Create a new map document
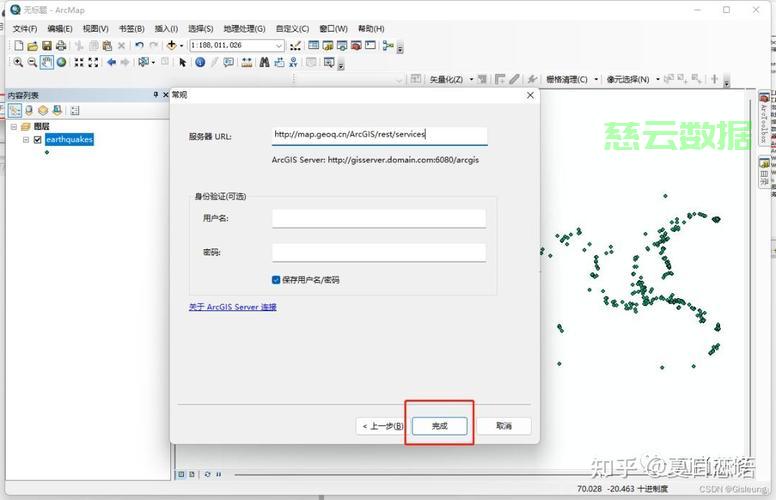 tap(18, 46)
